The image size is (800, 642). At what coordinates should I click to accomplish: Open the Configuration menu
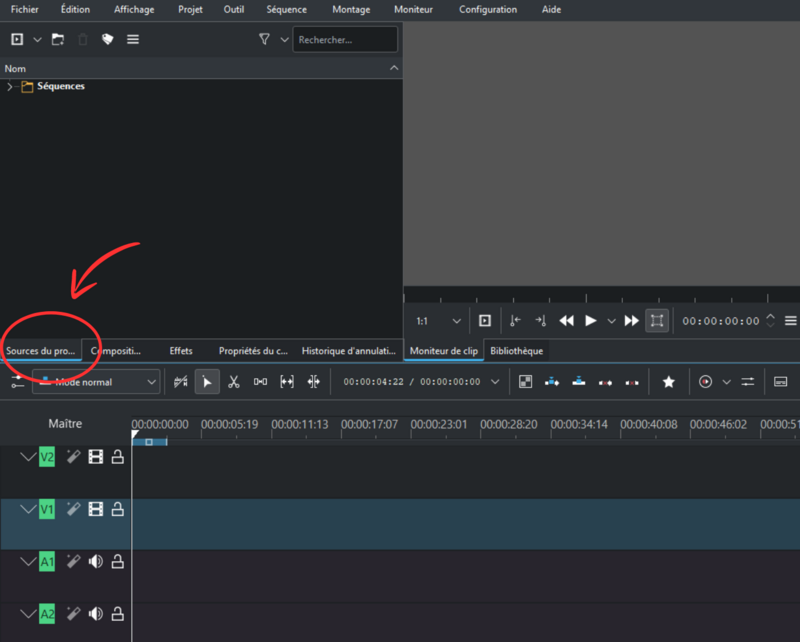pos(488,9)
